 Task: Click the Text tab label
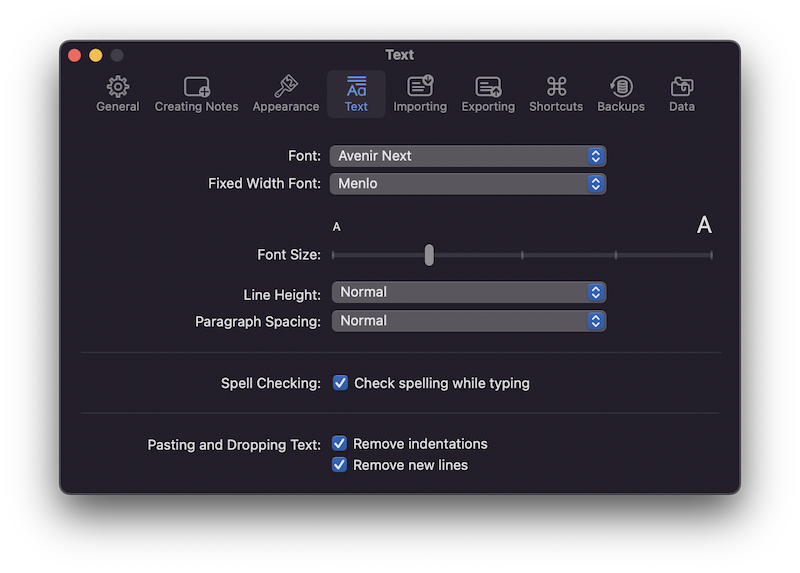coord(356,107)
